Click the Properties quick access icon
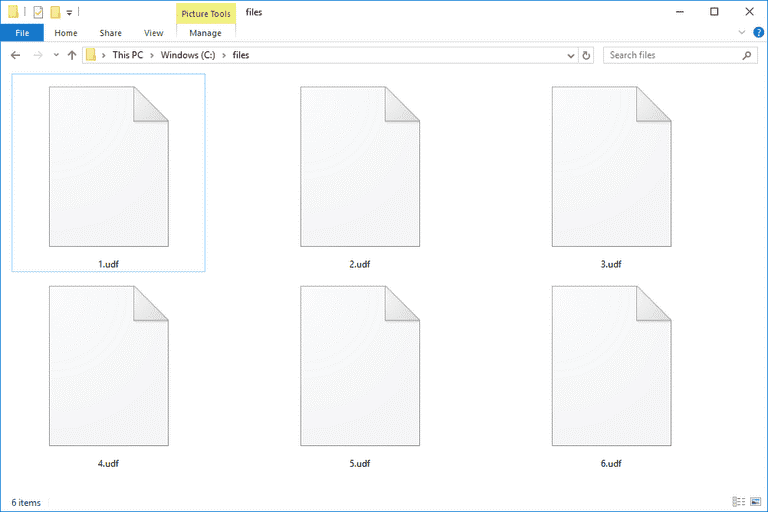The height and width of the screenshot is (512, 768). click(x=38, y=12)
